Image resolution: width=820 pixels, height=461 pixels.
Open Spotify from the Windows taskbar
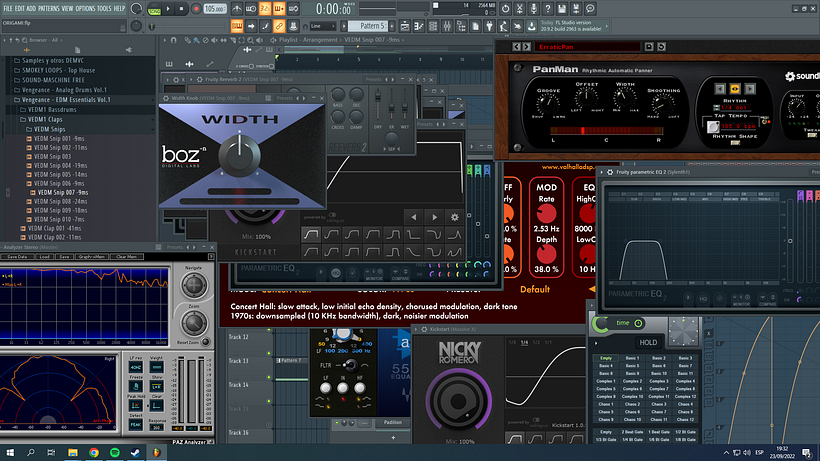click(x=115, y=452)
